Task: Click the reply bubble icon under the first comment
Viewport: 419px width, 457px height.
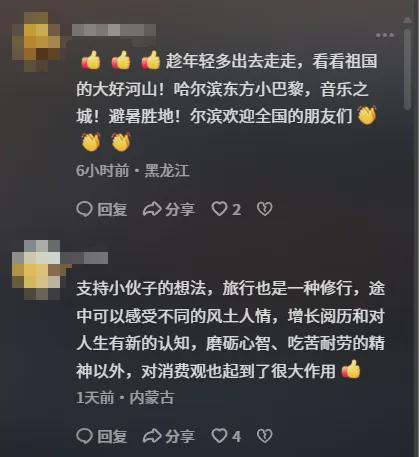Action: click(84, 209)
